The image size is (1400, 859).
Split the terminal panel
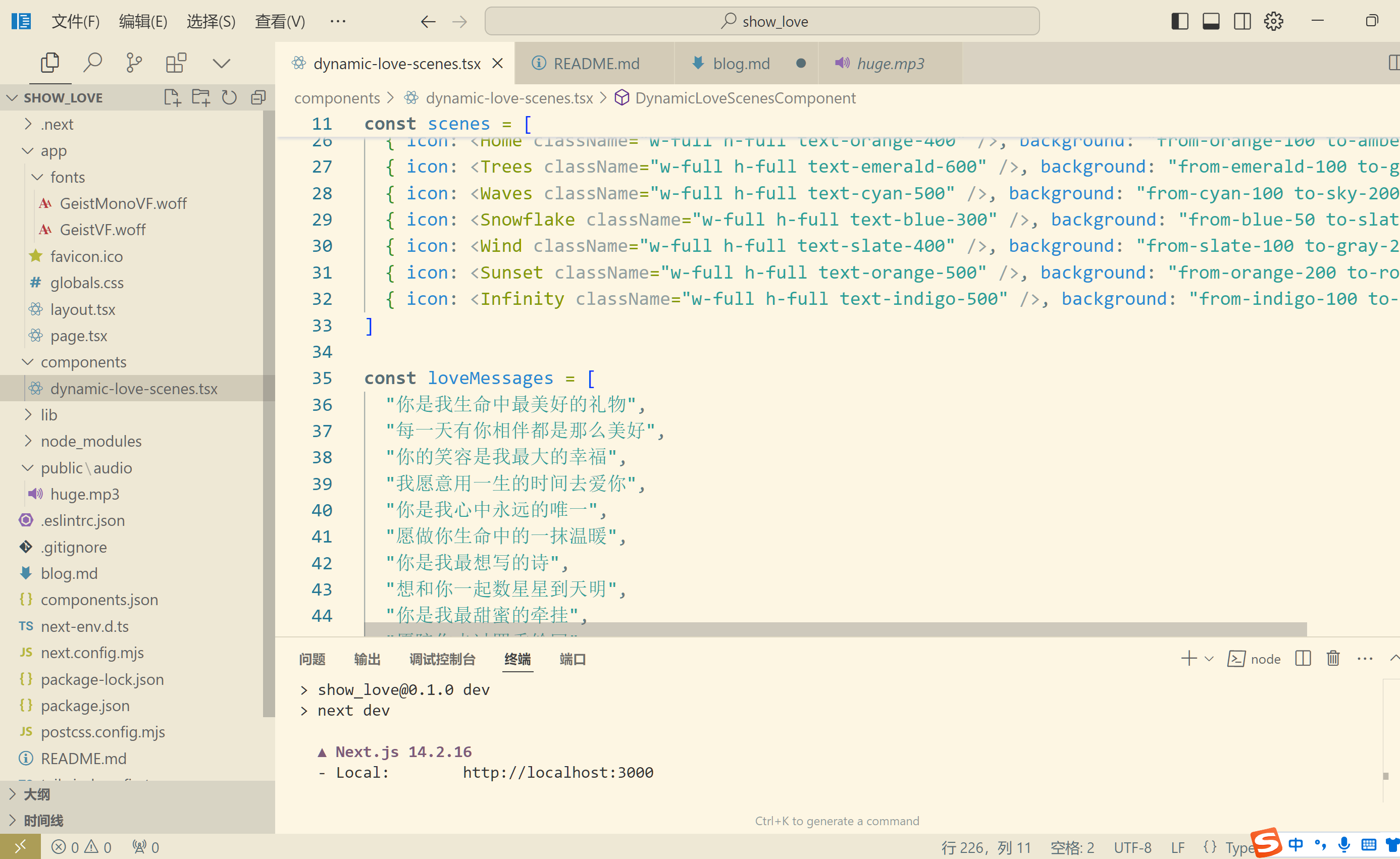1303,659
